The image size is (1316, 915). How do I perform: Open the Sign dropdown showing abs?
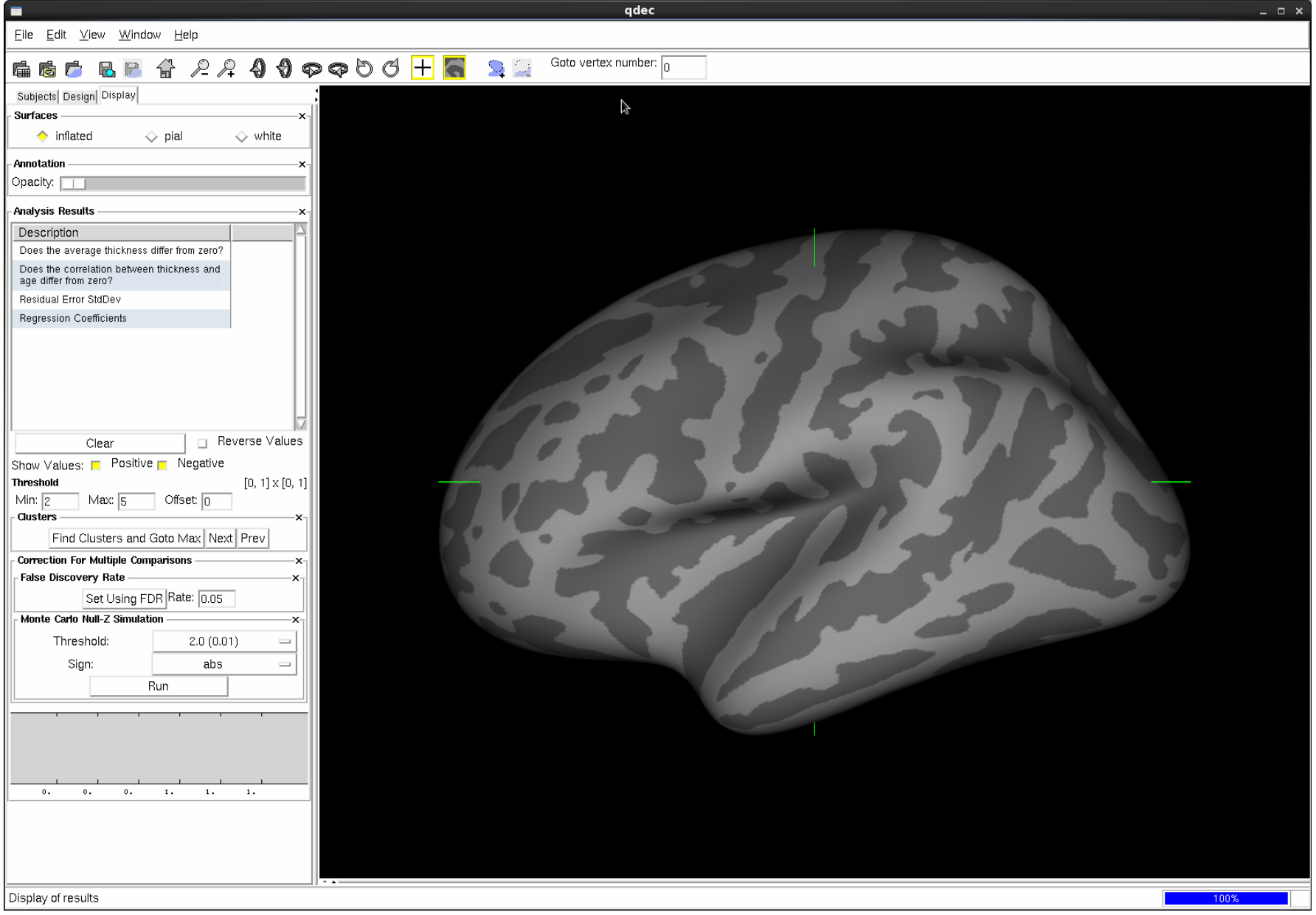pos(224,664)
